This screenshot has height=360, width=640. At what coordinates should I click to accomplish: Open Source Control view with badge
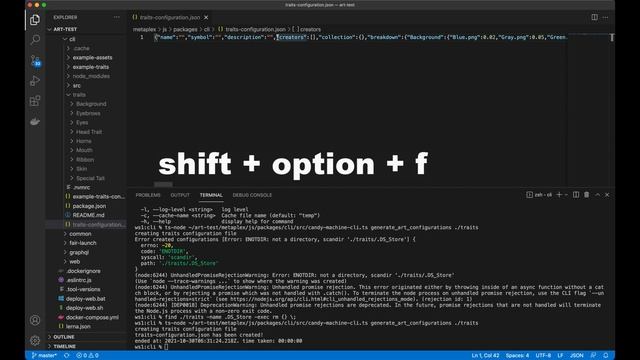(x=35, y=60)
